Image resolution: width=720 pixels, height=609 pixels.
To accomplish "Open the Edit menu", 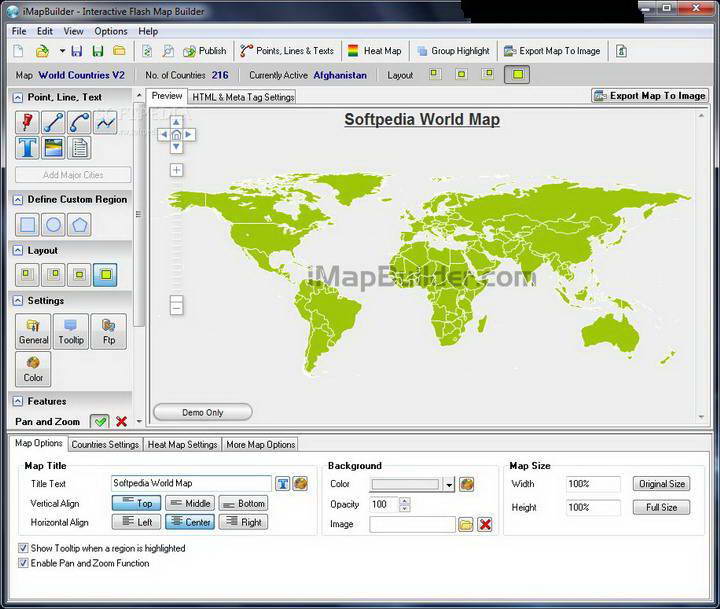I will pyautogui.click(x=45, y=31).
